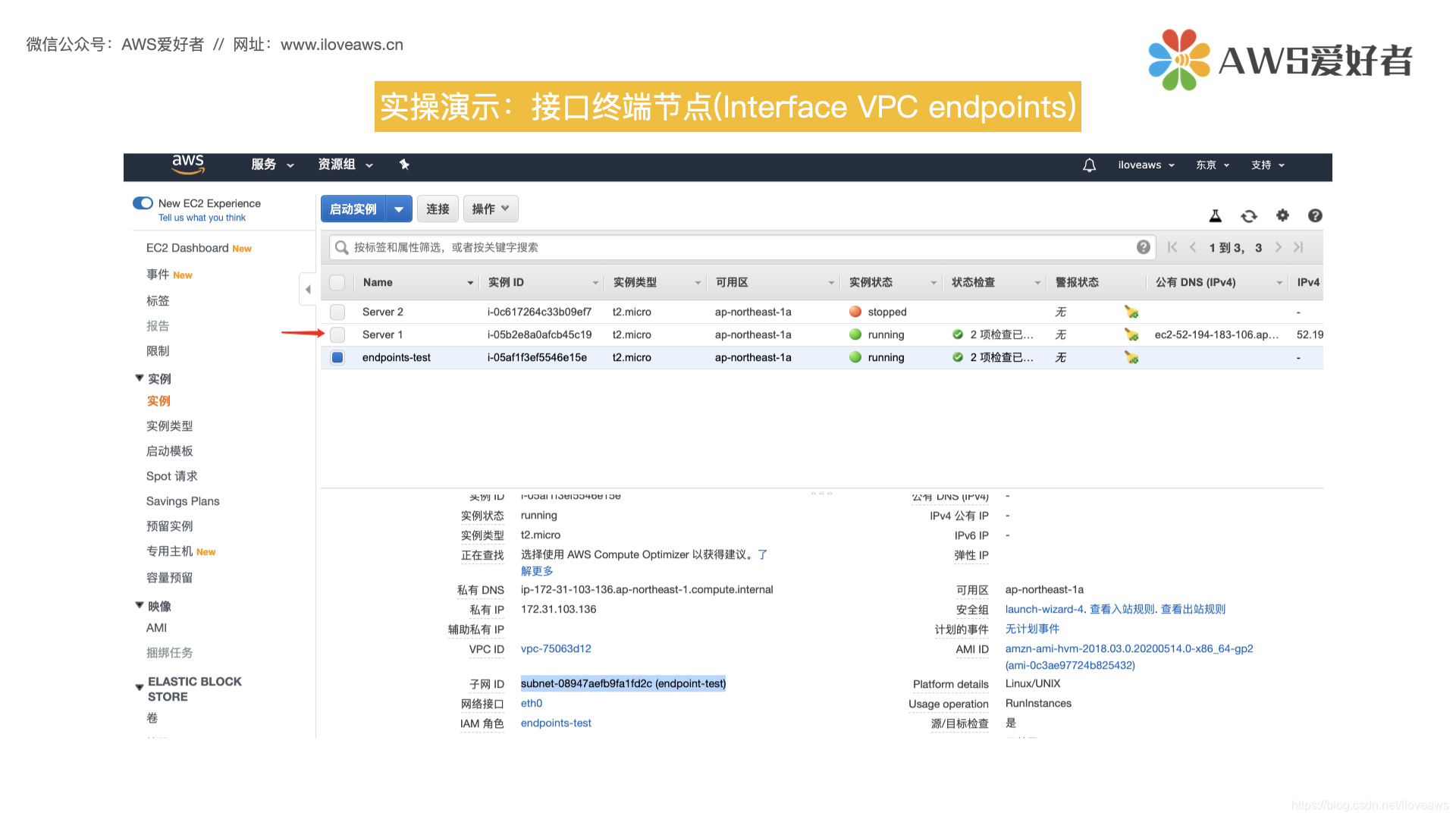1456x819 pixels.
Task: Open the 操作 actions dropdown
Action: click(491, 209)
